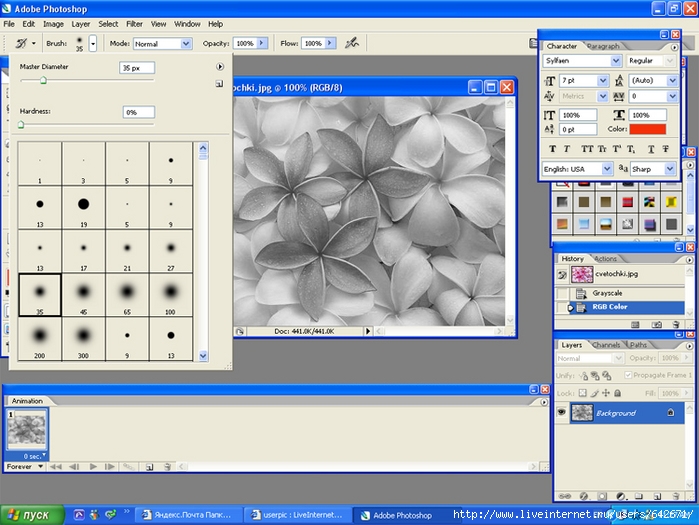Select the red style swatch in Styles panel
Screen dimensions: 699x525
click(x=627, y=202)
